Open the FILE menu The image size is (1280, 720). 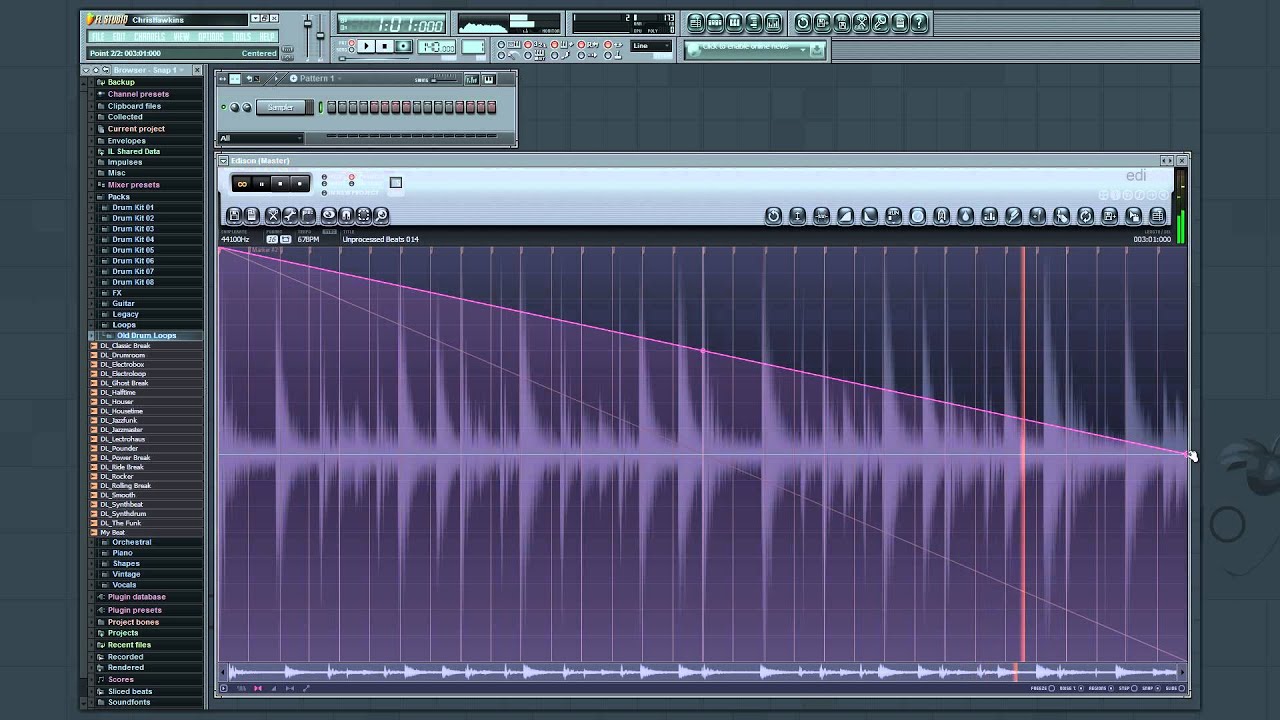[97, 37]
